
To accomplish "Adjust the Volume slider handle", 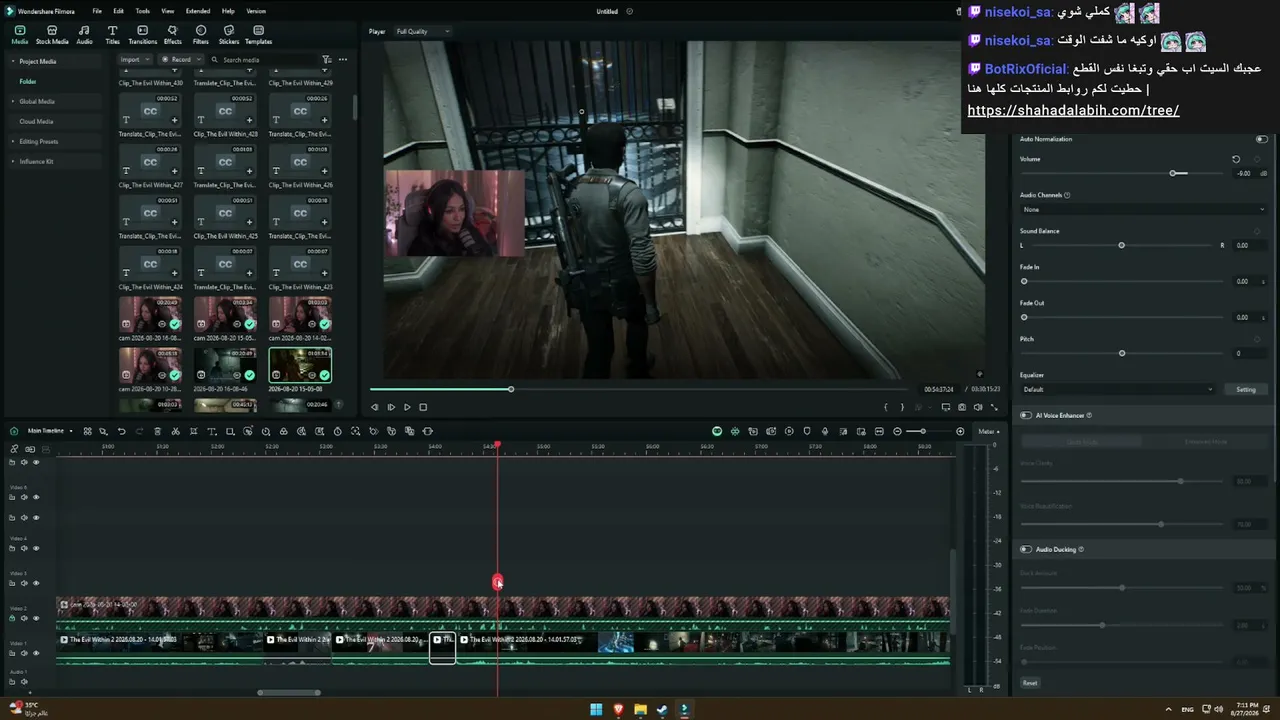I will (x=1173, y=173).
